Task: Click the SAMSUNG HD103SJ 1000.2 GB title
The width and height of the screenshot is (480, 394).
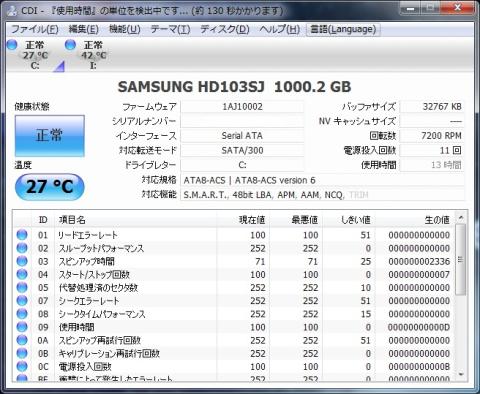Action: coord(234,87)
